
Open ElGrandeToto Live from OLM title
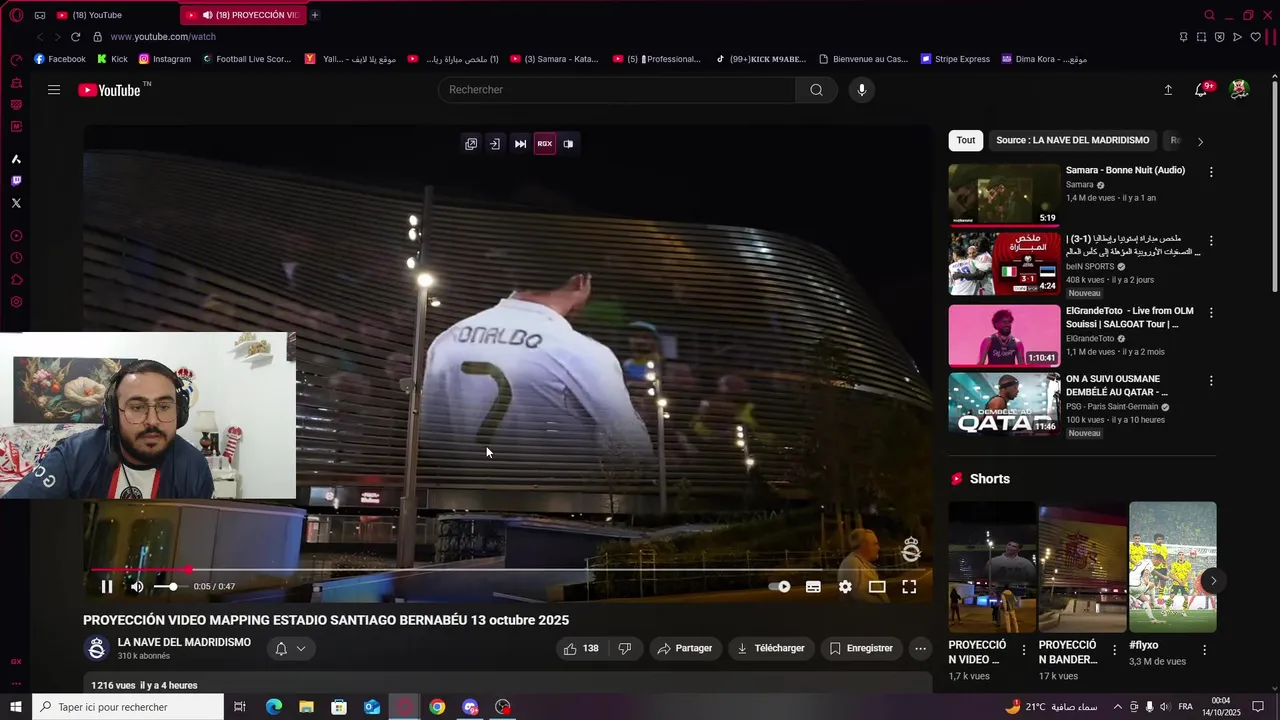(1130, 318)
